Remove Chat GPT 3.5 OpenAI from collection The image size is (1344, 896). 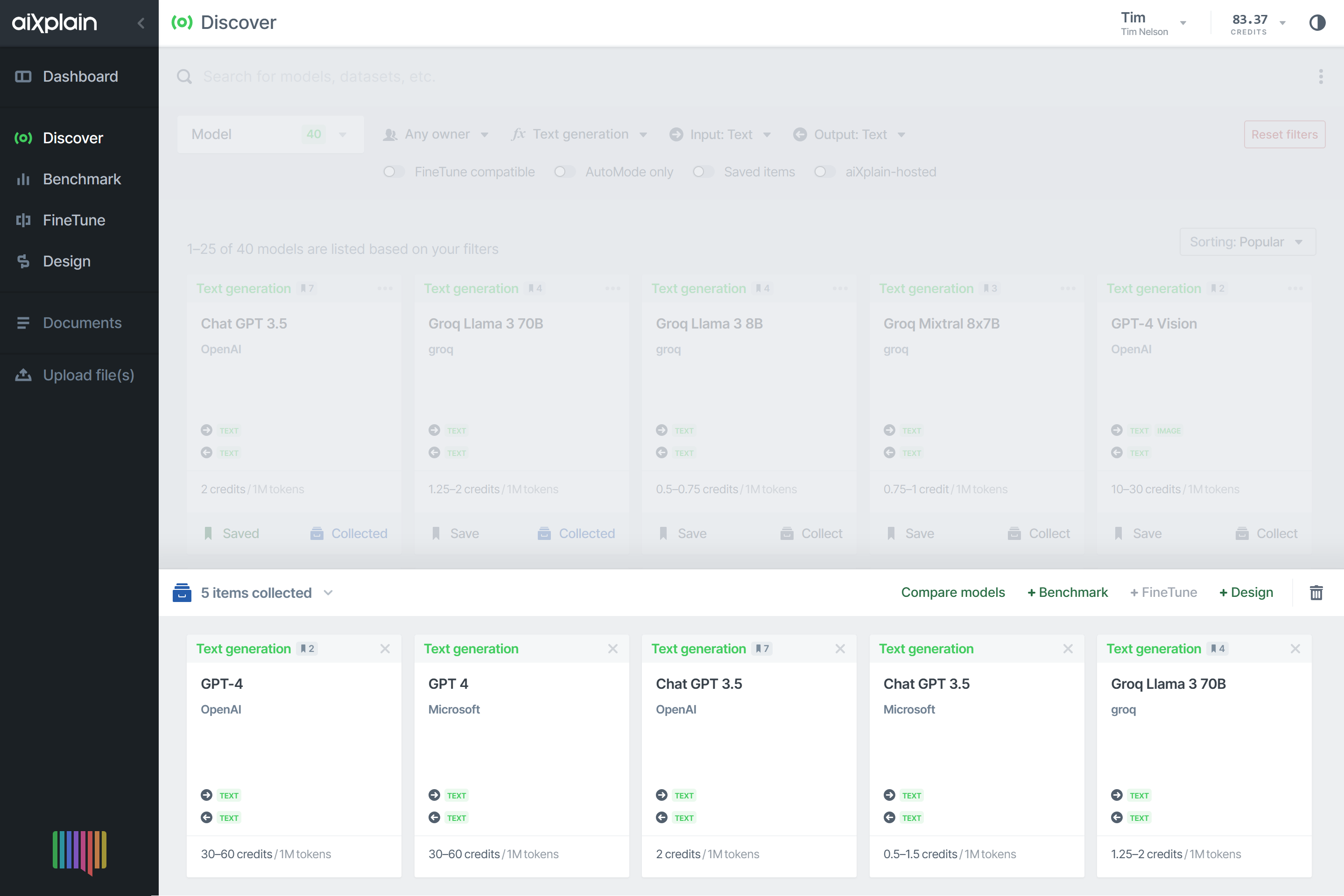click(840, 649)
